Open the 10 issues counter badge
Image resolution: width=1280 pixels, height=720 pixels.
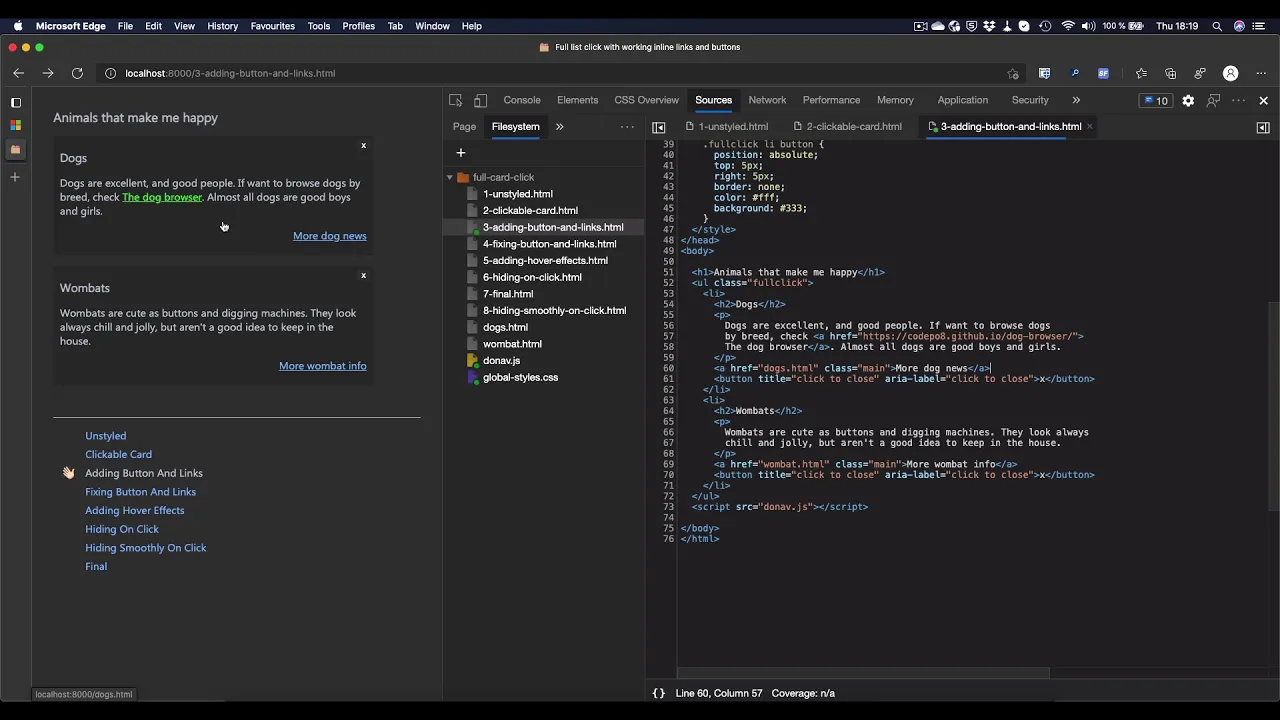[x=1155, y=100]
